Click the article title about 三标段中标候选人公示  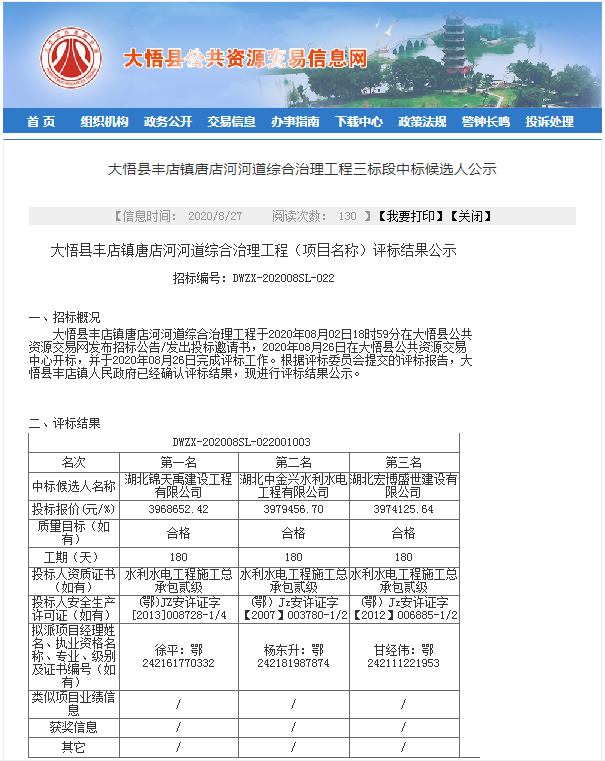(302, 169)
